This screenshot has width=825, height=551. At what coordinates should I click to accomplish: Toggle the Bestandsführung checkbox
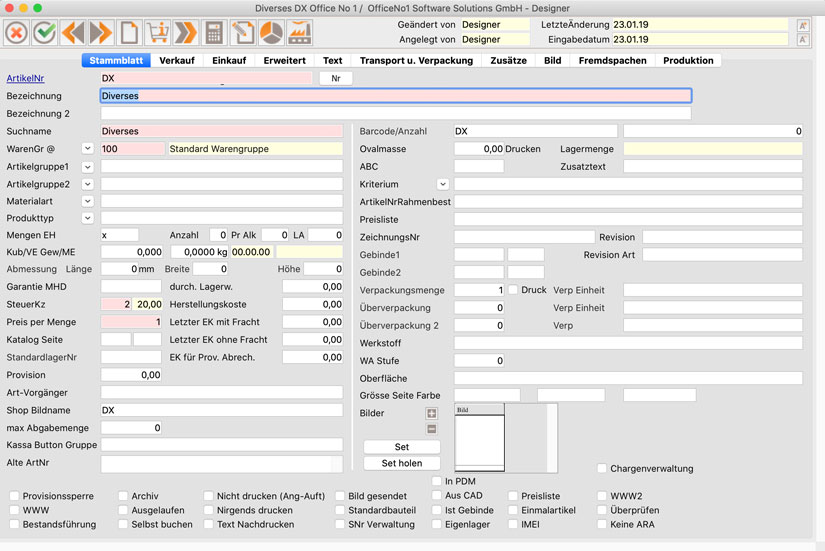pyautogui.click(x=14, y=524)
